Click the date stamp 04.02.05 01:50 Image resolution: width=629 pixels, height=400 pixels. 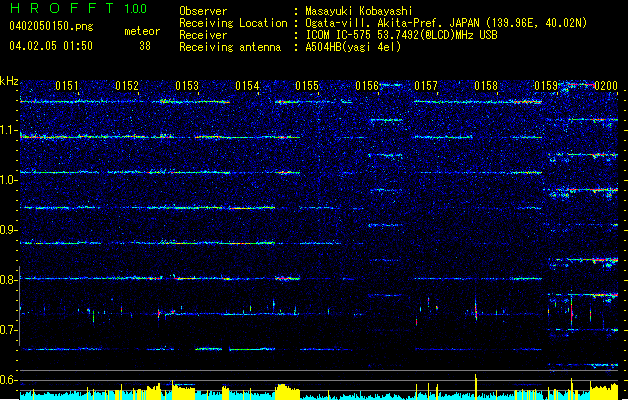click(51, 46)
